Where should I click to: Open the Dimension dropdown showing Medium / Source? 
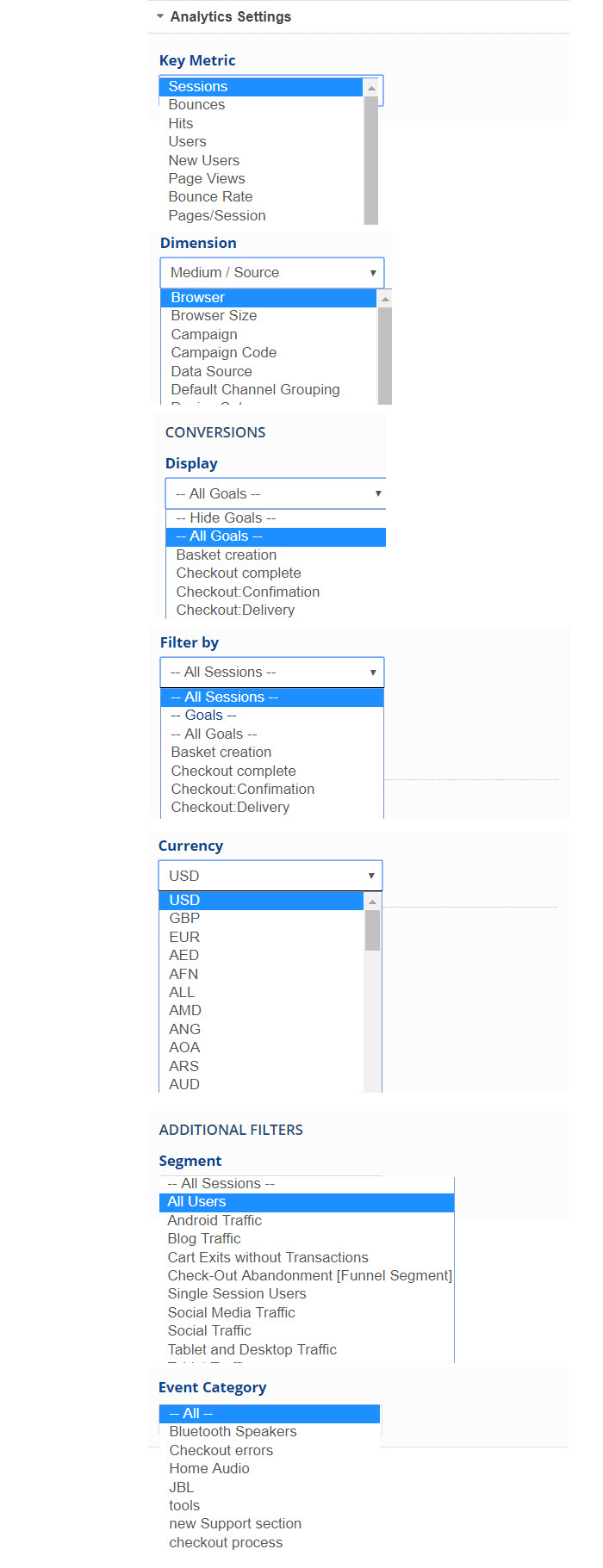click(x=271, y=272)
